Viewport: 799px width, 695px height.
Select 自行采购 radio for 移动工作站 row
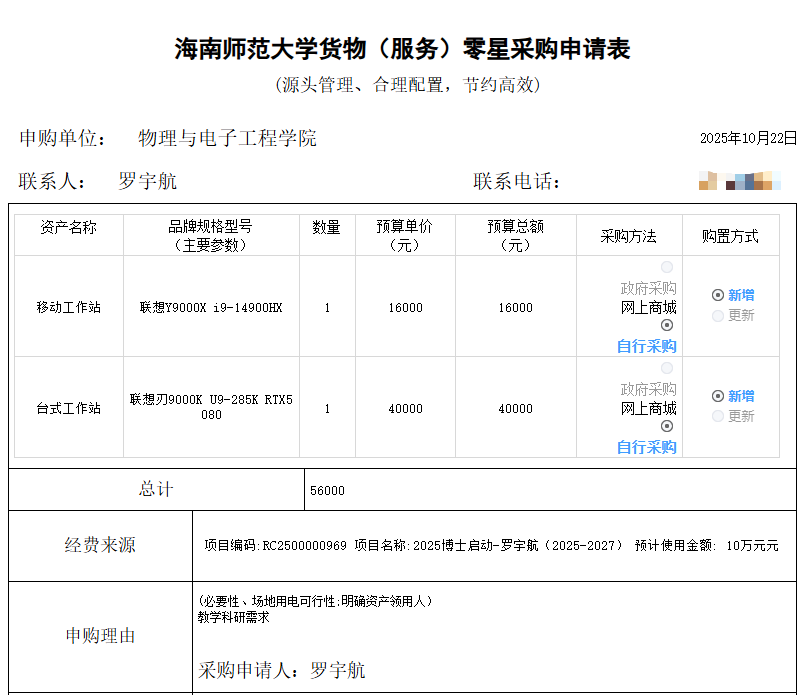click(x=667, y=325)
